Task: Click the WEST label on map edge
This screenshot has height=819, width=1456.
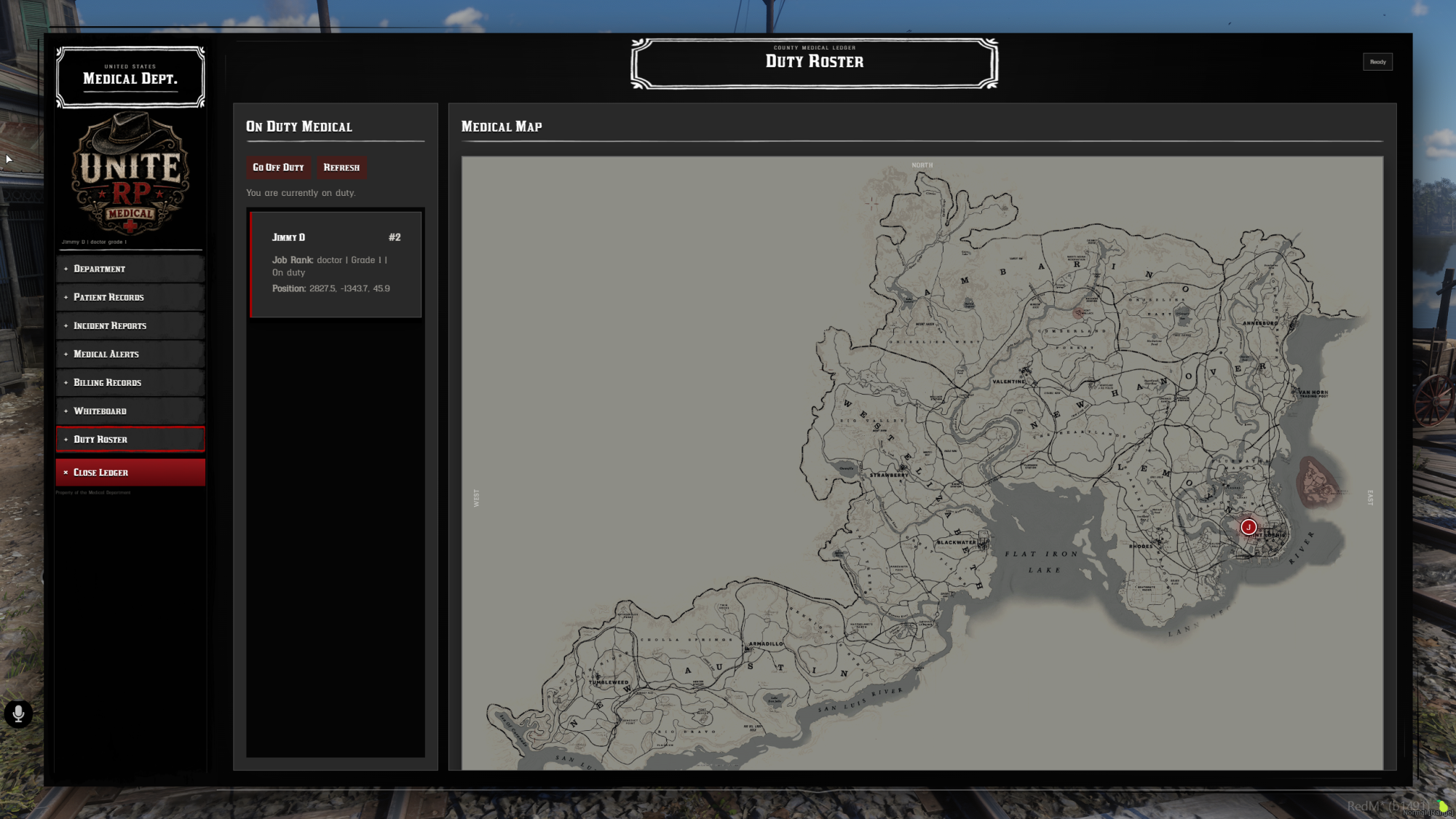Action: click(x=477, y=498)
